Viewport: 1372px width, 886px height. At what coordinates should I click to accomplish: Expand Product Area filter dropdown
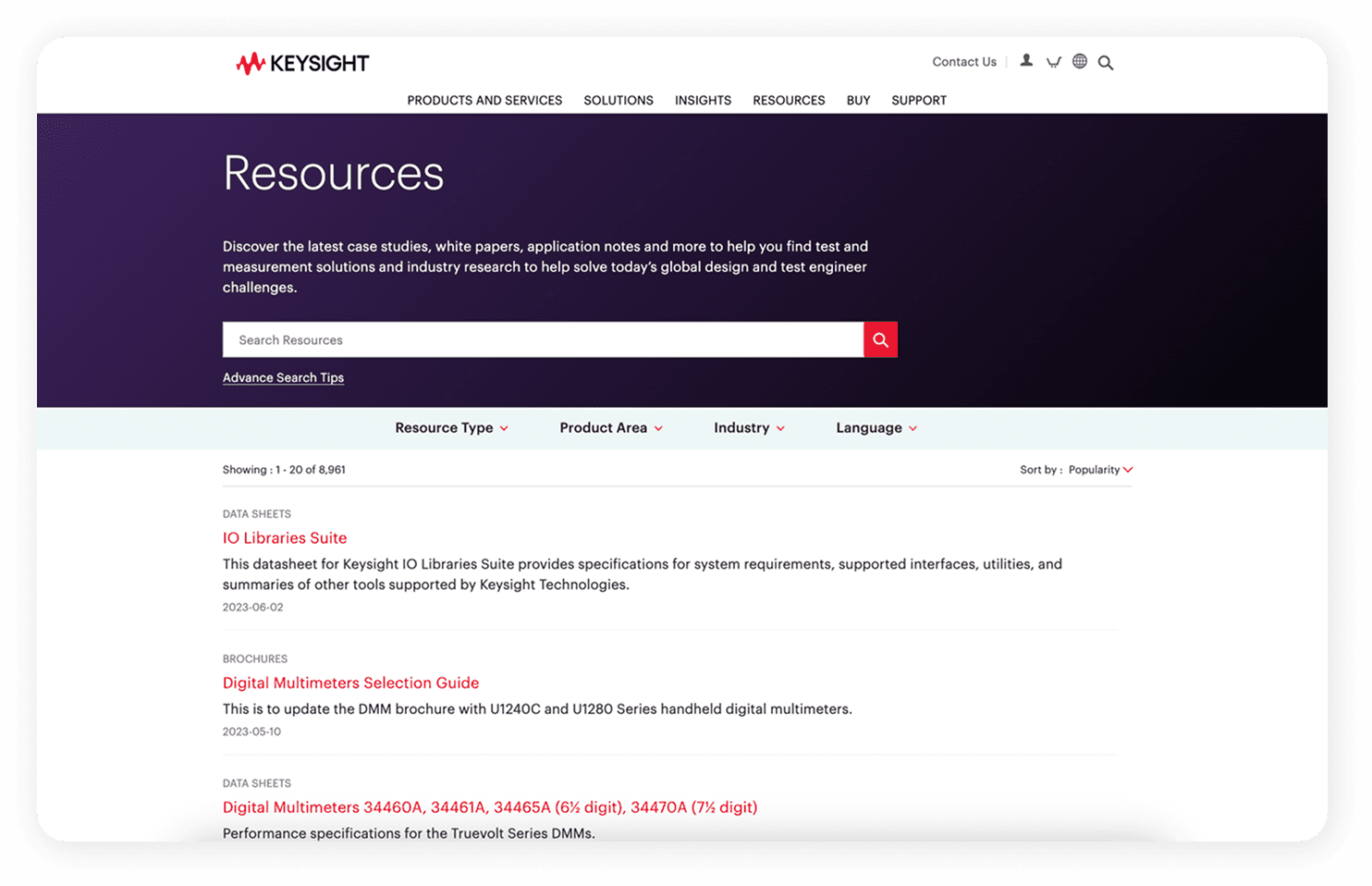pyautogui.click(x=611, y=428)
